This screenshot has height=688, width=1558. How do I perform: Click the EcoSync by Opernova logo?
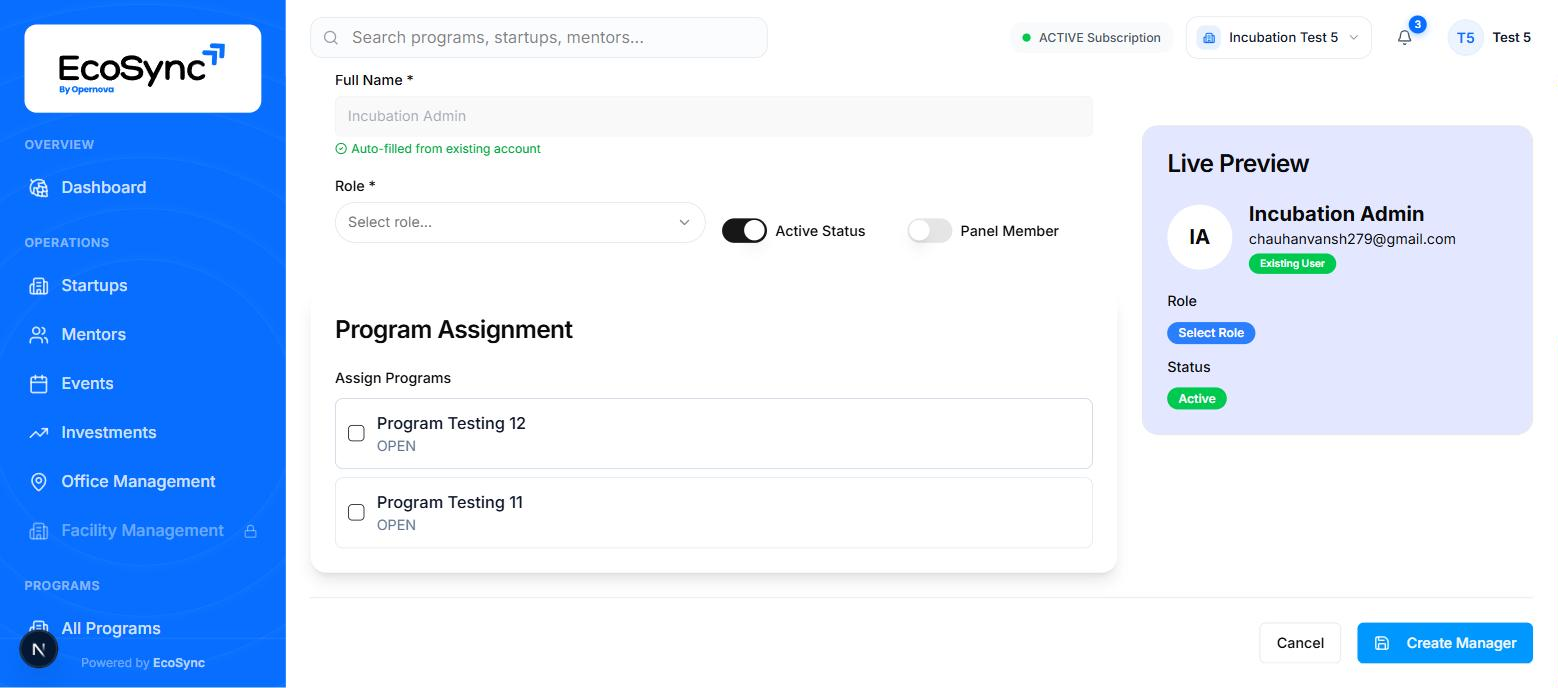point(143,69)
